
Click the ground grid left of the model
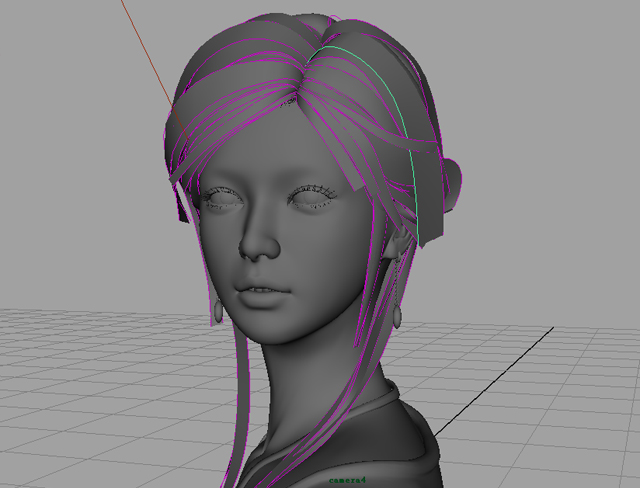point(100,380)
